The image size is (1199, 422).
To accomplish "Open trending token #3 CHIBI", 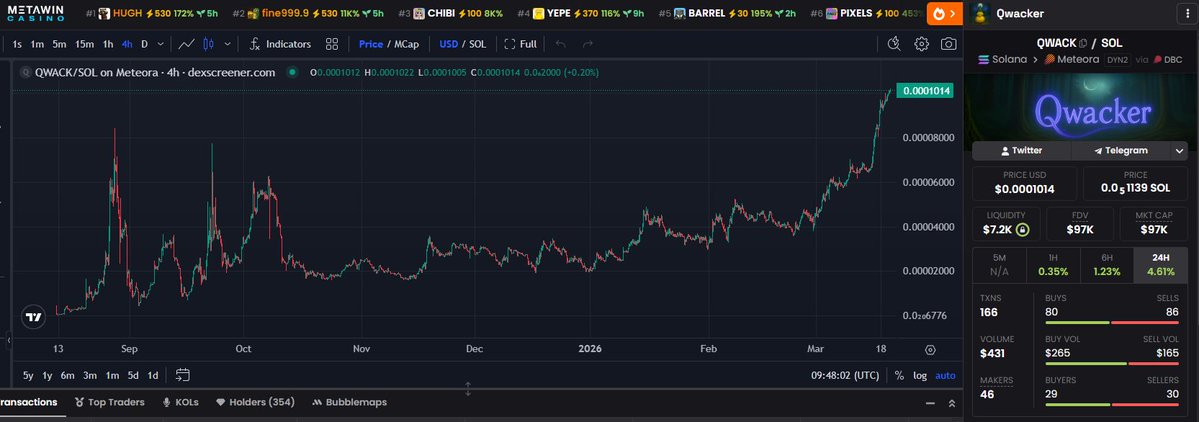I will click(450, 13).
